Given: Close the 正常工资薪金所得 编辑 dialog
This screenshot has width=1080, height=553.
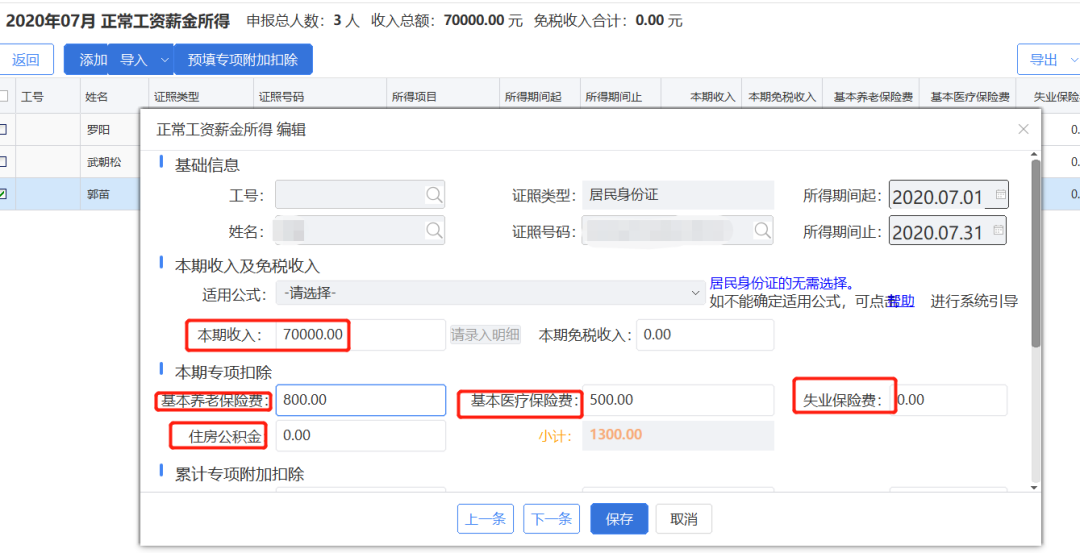Looking at the screenshot, I should [x=1023, y=129].
